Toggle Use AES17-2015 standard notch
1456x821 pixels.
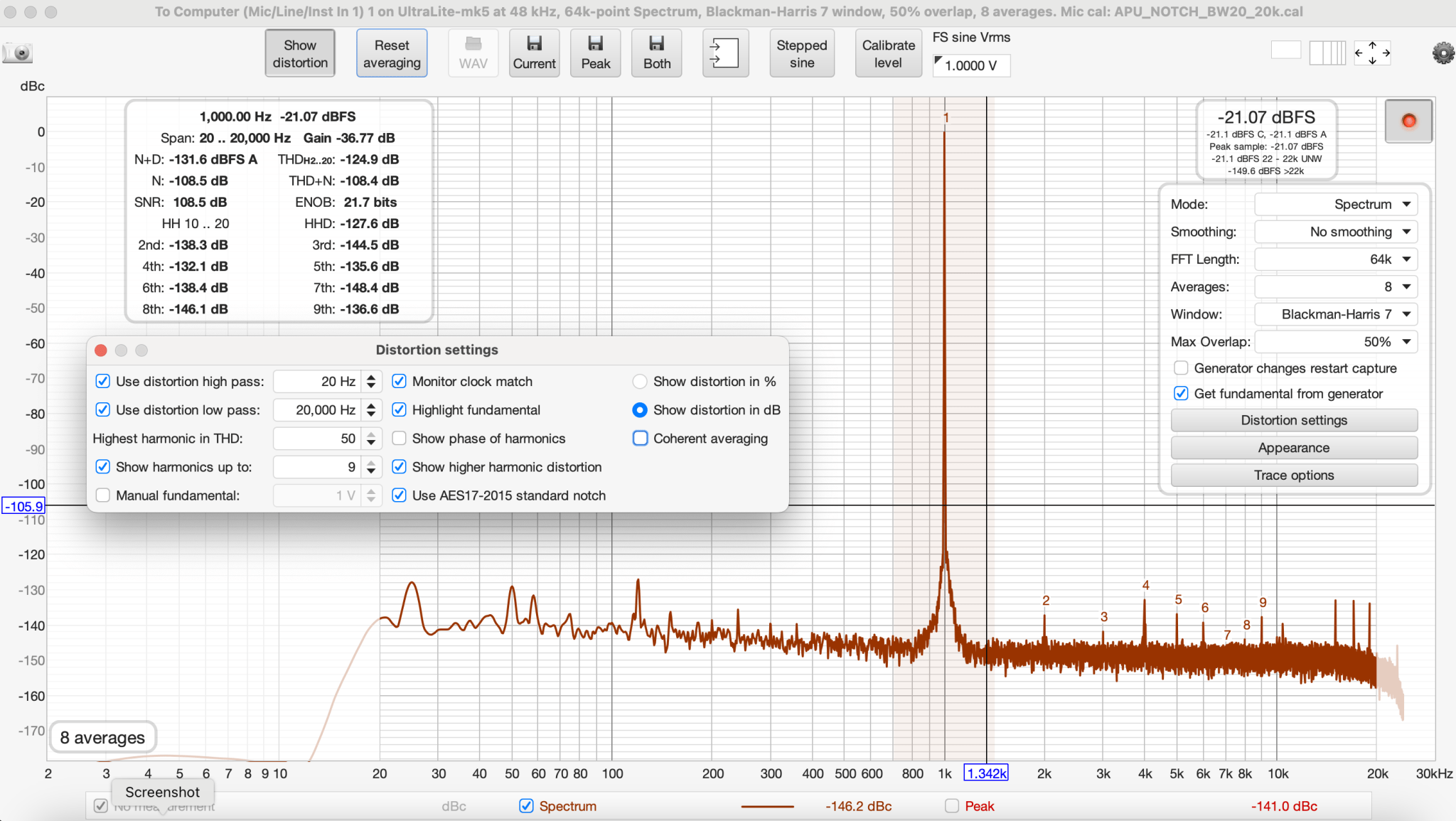pyautogui.click(x=400, y=495)
